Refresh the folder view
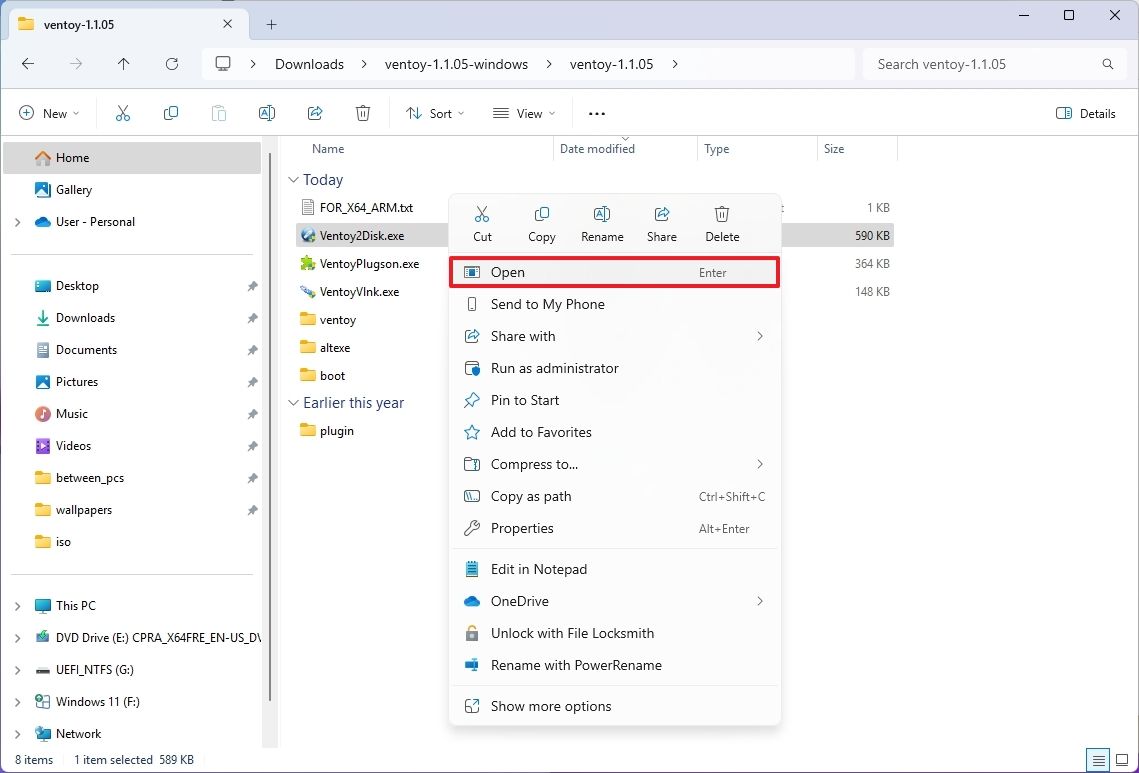 pyautogui.click(x=171, y=63)
